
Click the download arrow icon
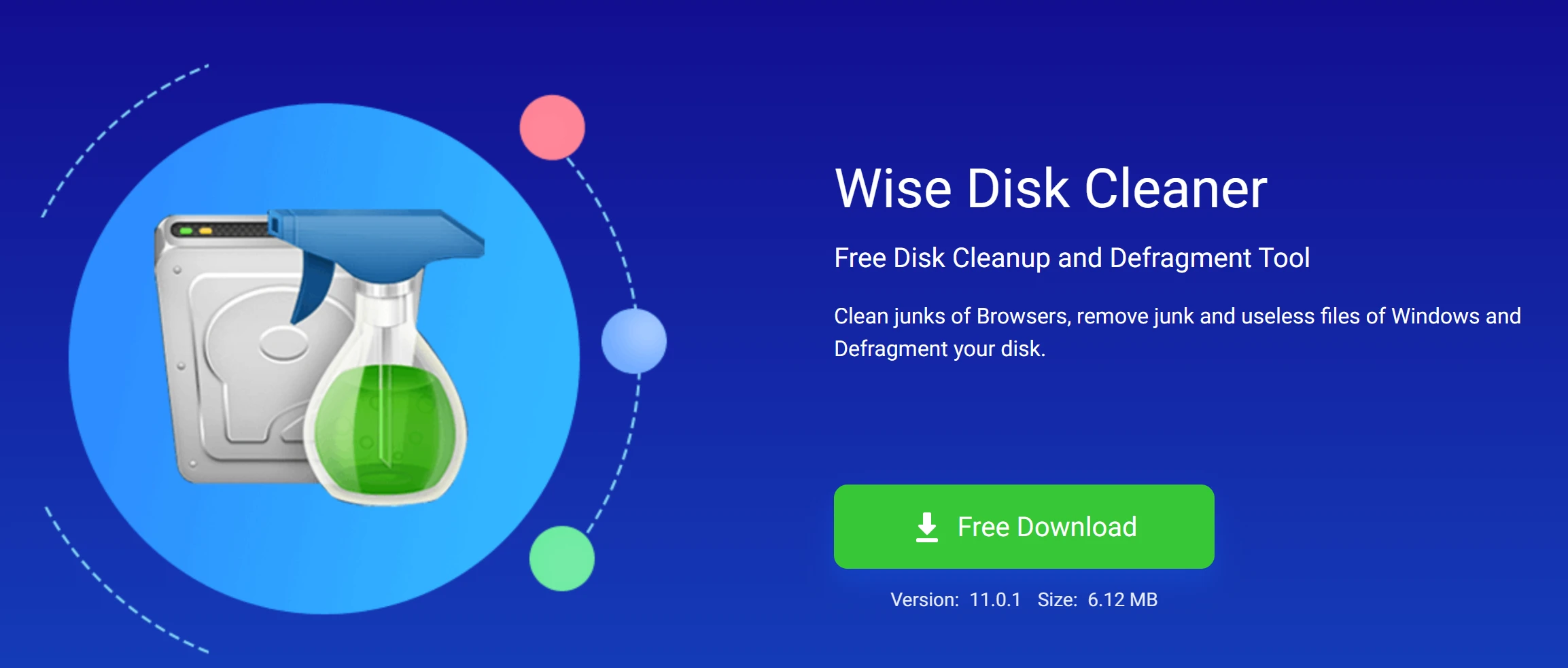[927, 527]
